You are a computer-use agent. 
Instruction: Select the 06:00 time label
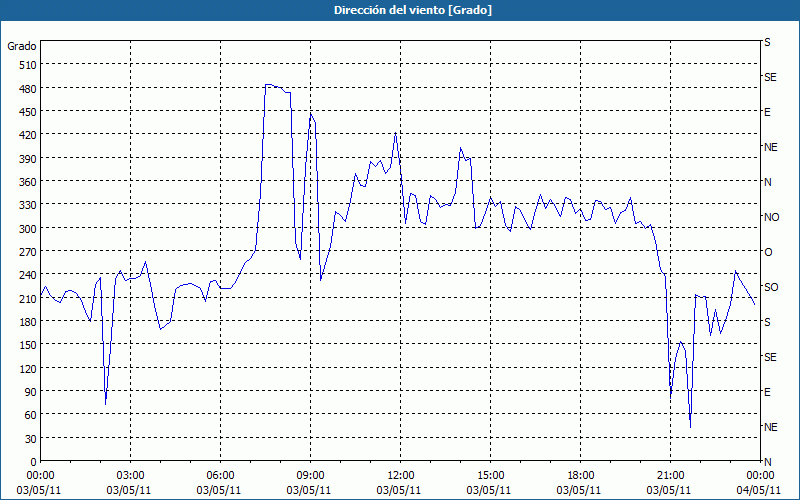(x=220, y=476)
